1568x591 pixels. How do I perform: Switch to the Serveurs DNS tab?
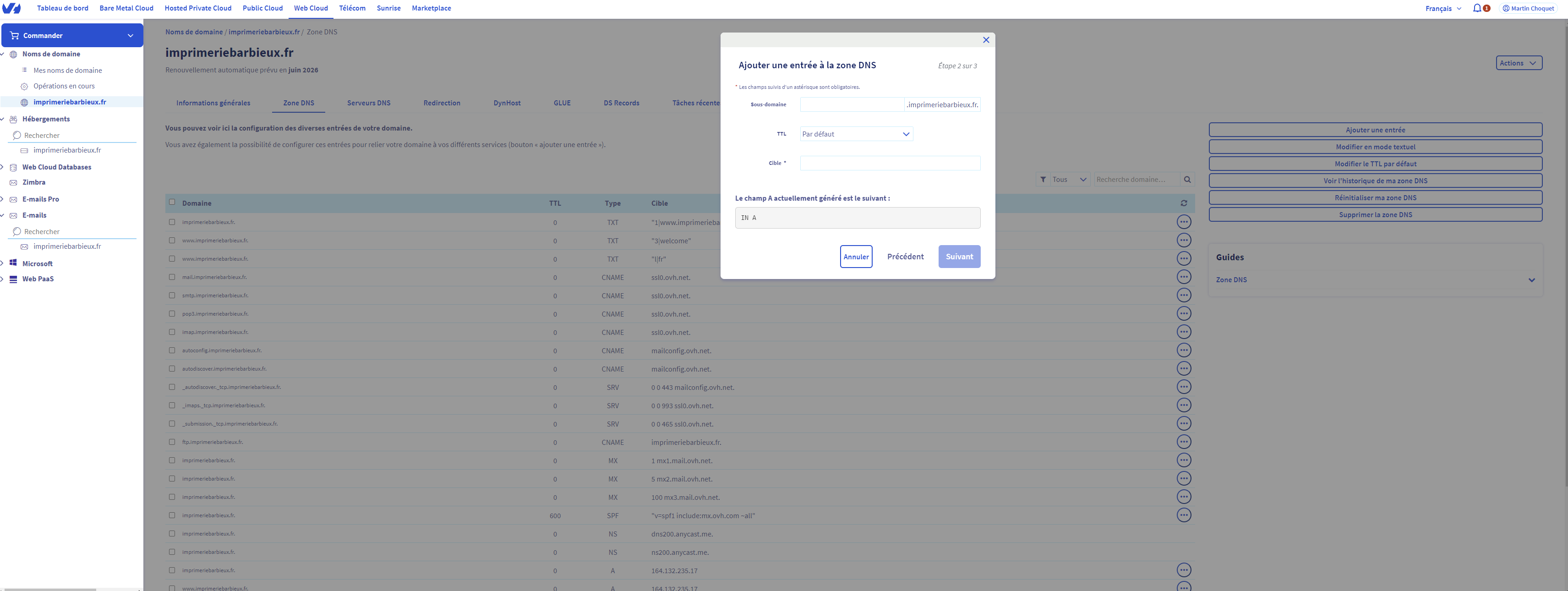point(368,103)
